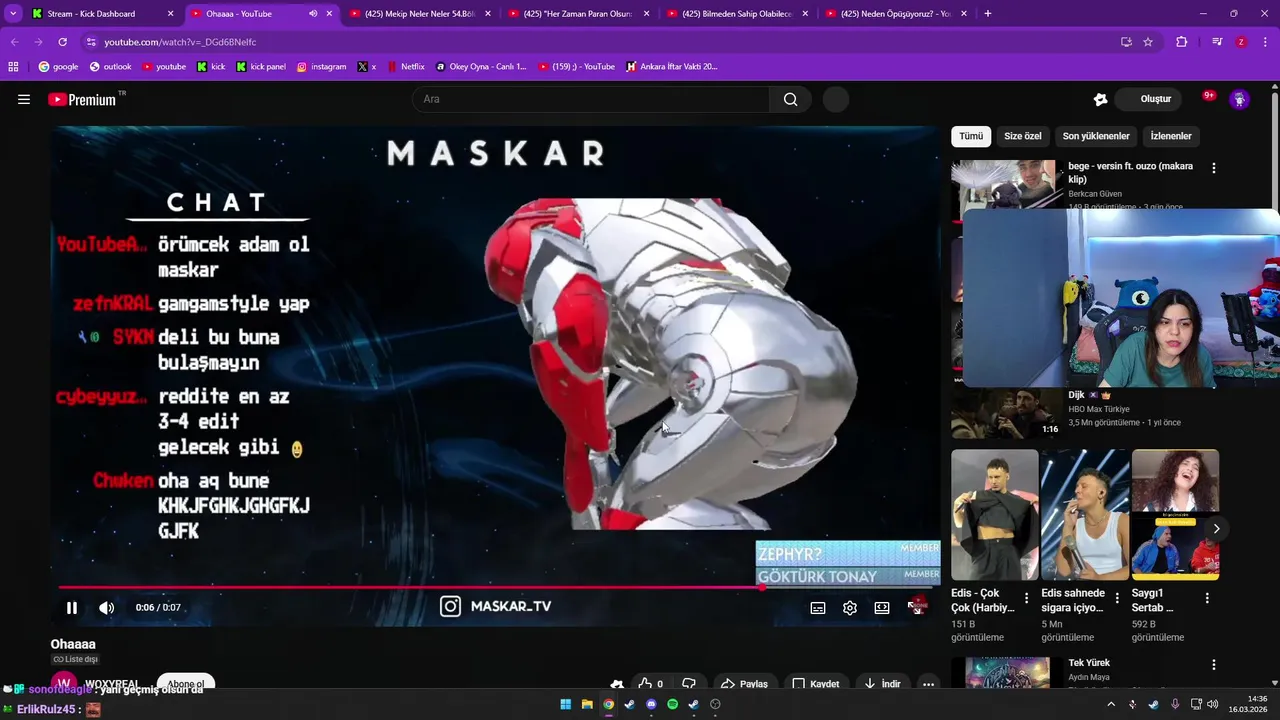
Task: Open options for Saygı1 Sertab short
Action: coord(1207,598)
